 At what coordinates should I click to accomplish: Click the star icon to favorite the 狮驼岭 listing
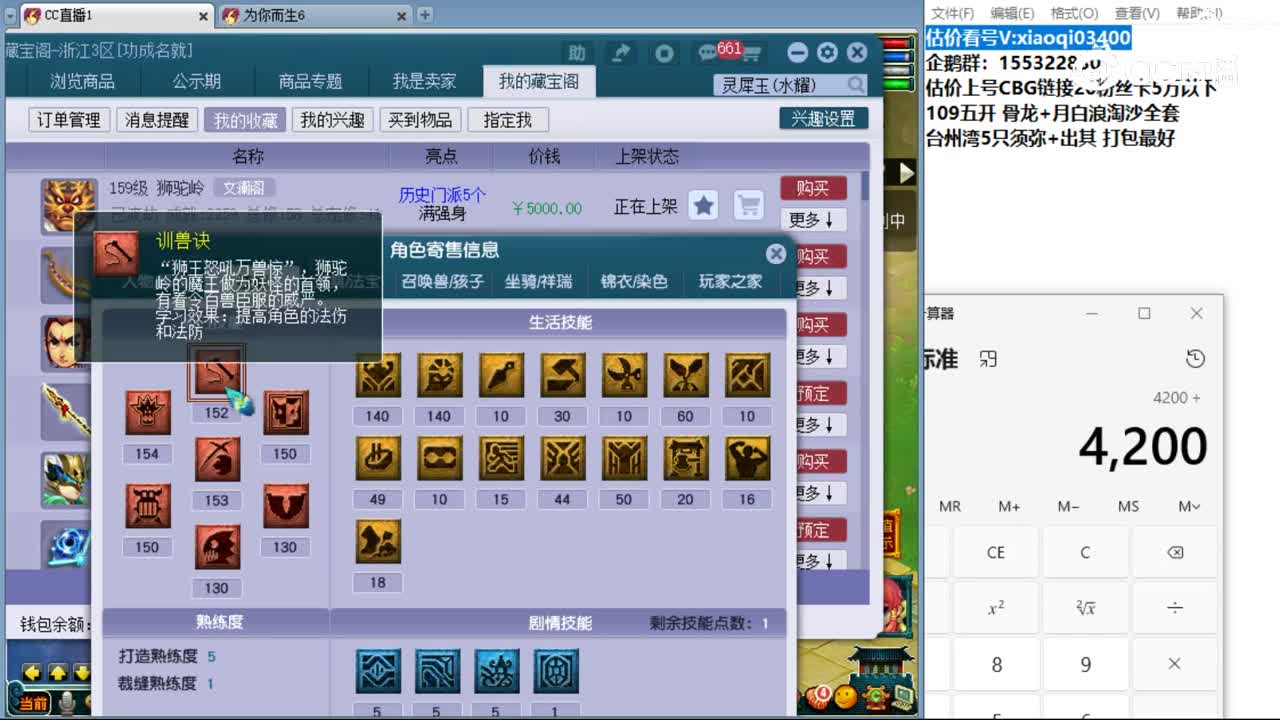click(703, 203)
